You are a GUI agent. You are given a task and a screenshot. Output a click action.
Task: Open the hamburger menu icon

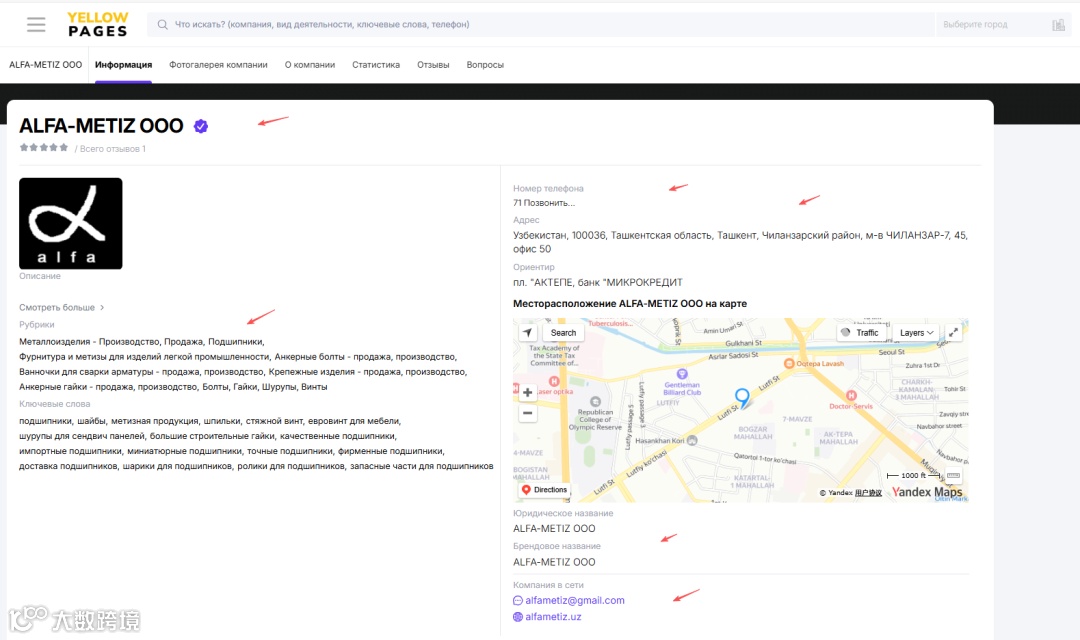(36, 25)
